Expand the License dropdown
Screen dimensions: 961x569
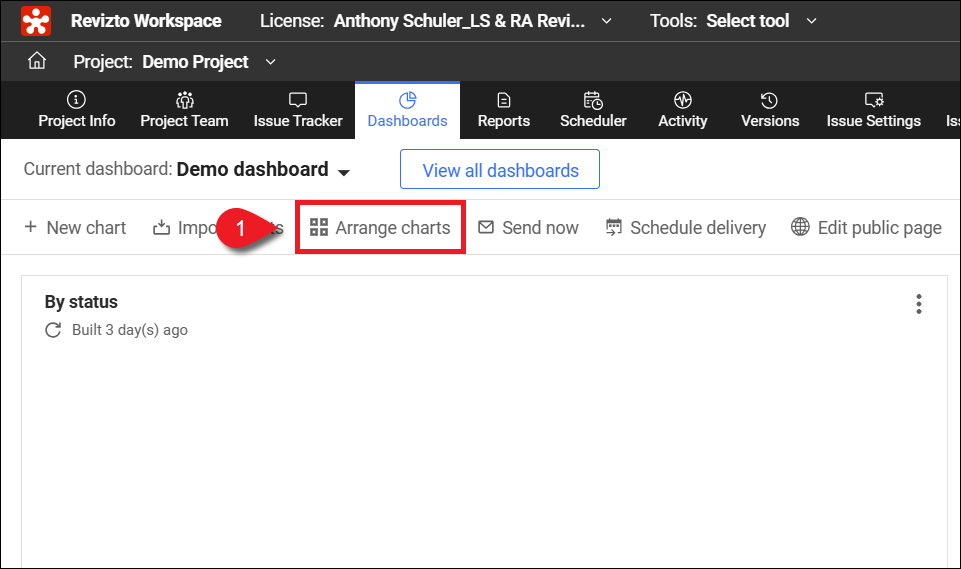coord(606,21)
